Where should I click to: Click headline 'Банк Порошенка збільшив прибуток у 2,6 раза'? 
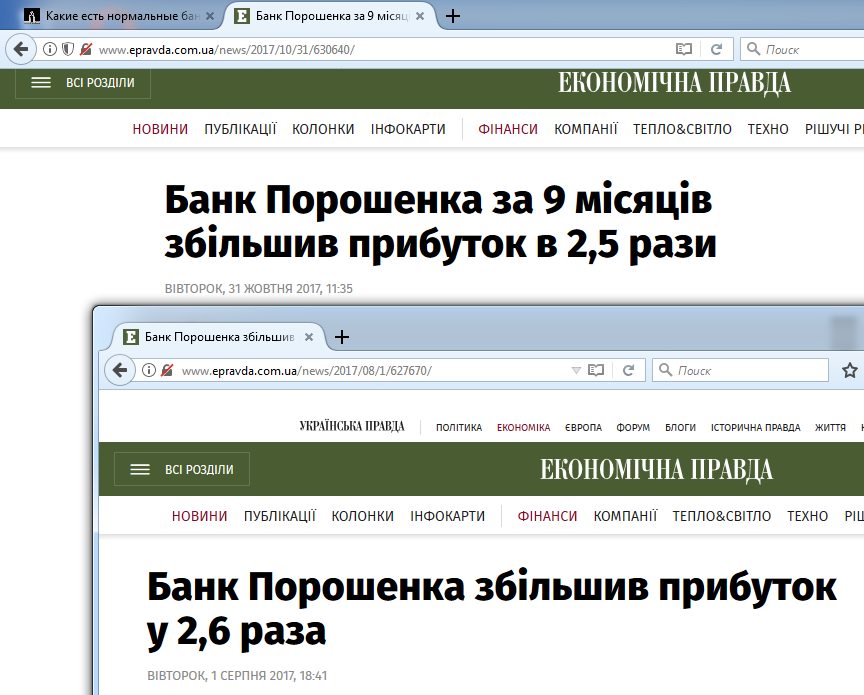[x=492, y=609]
